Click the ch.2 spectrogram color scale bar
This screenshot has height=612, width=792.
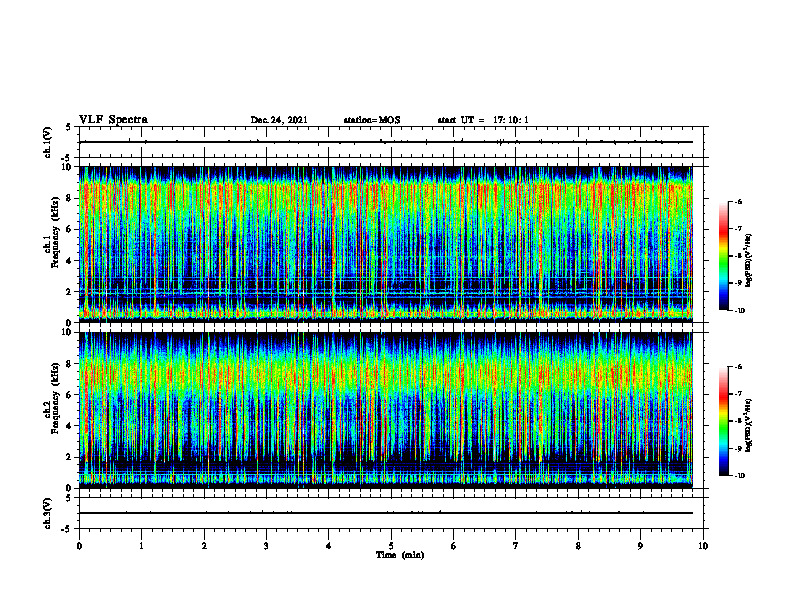tap(723, 421)
